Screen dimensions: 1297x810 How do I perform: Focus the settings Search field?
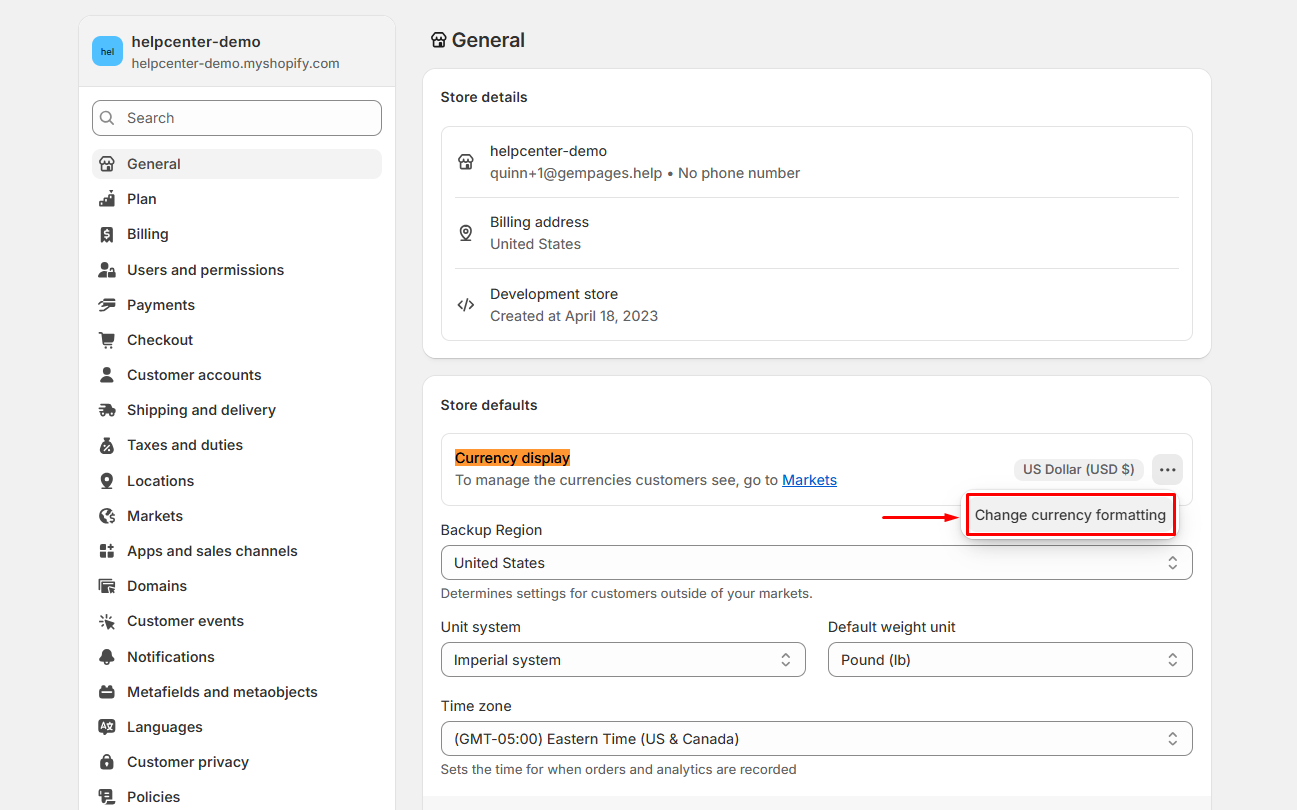tap(237, 118)
